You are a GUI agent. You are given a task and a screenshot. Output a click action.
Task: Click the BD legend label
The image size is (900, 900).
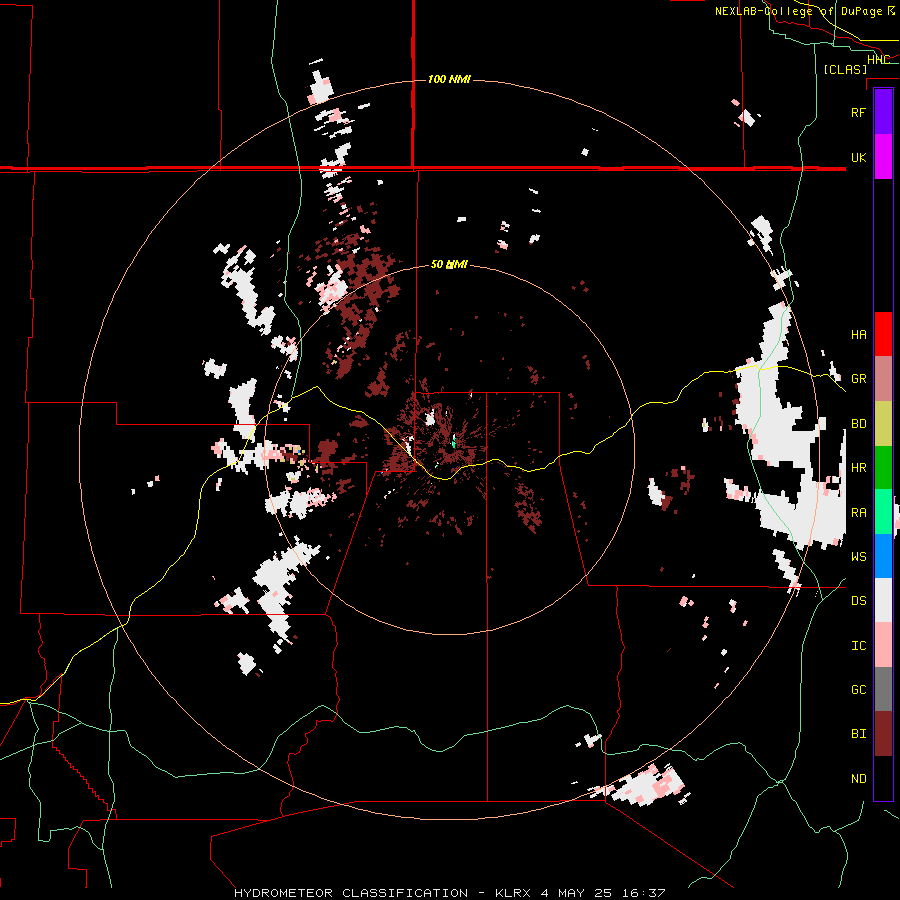[858, 424]
